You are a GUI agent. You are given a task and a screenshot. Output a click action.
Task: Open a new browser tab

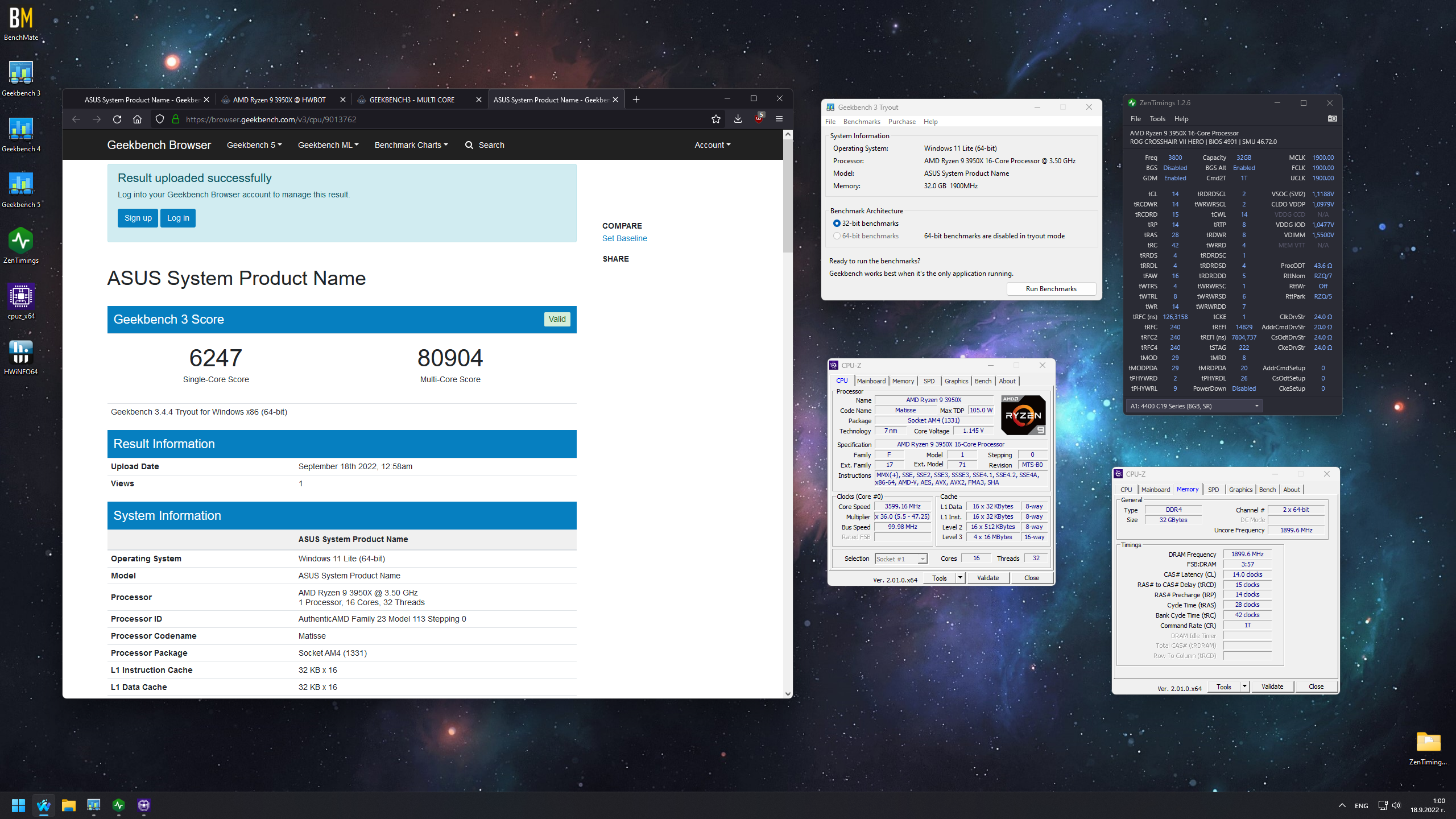(x=636, y=100)
